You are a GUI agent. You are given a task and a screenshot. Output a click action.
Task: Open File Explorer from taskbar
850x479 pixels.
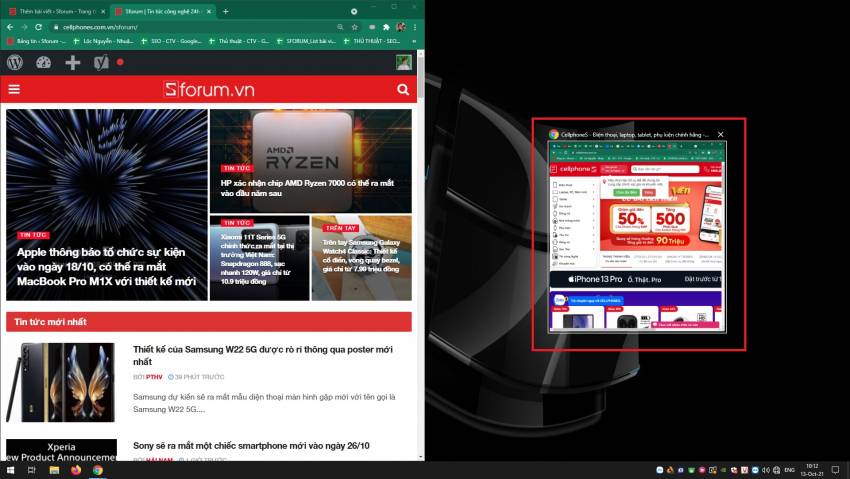click(54, 470)
